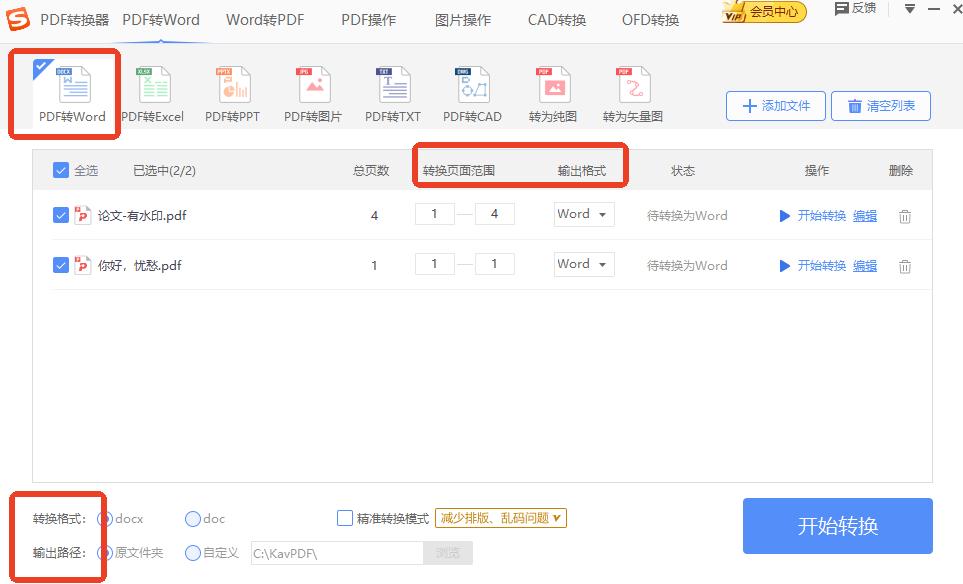Image resolution: width=963 pixels, height=584 pixels.
Task: Delete 论文-有水印.pdf using its trash icon
Action: [x=904, y=216]
